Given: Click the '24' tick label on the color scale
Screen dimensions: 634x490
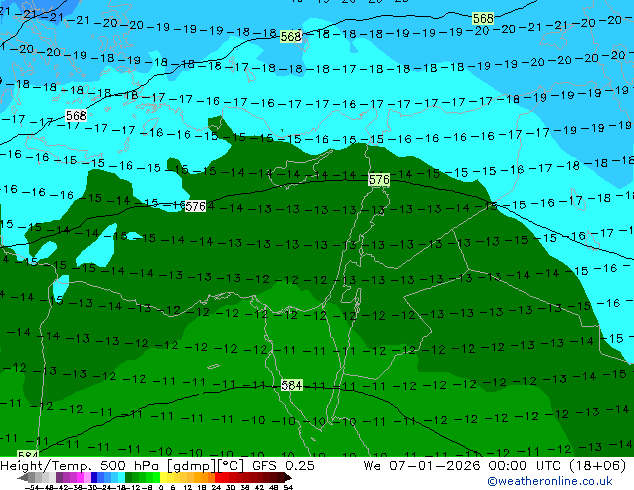Looking at the screenshot, I should [216, 488].
